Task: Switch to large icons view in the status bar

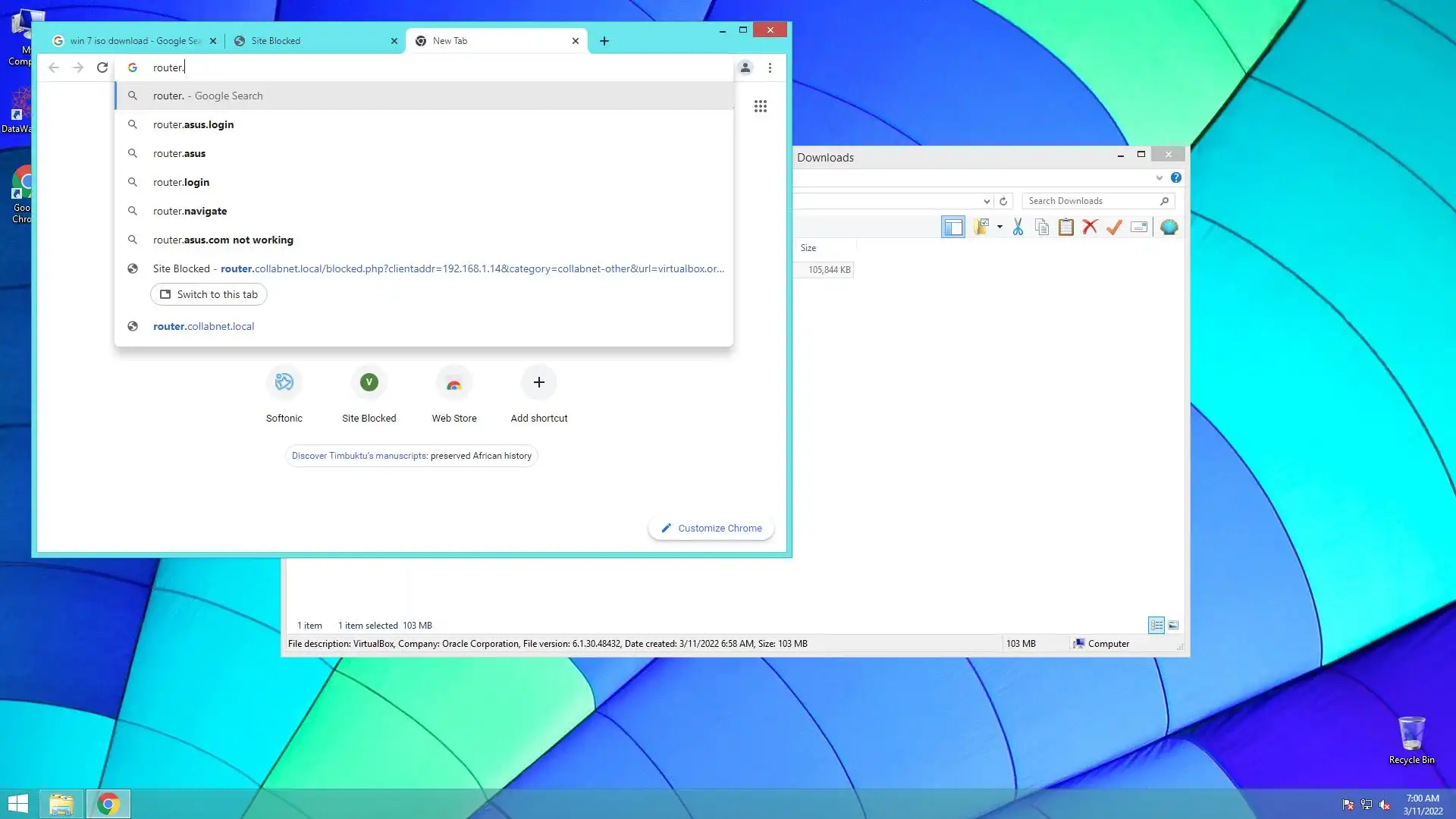Action: [x=1173, y=625]
